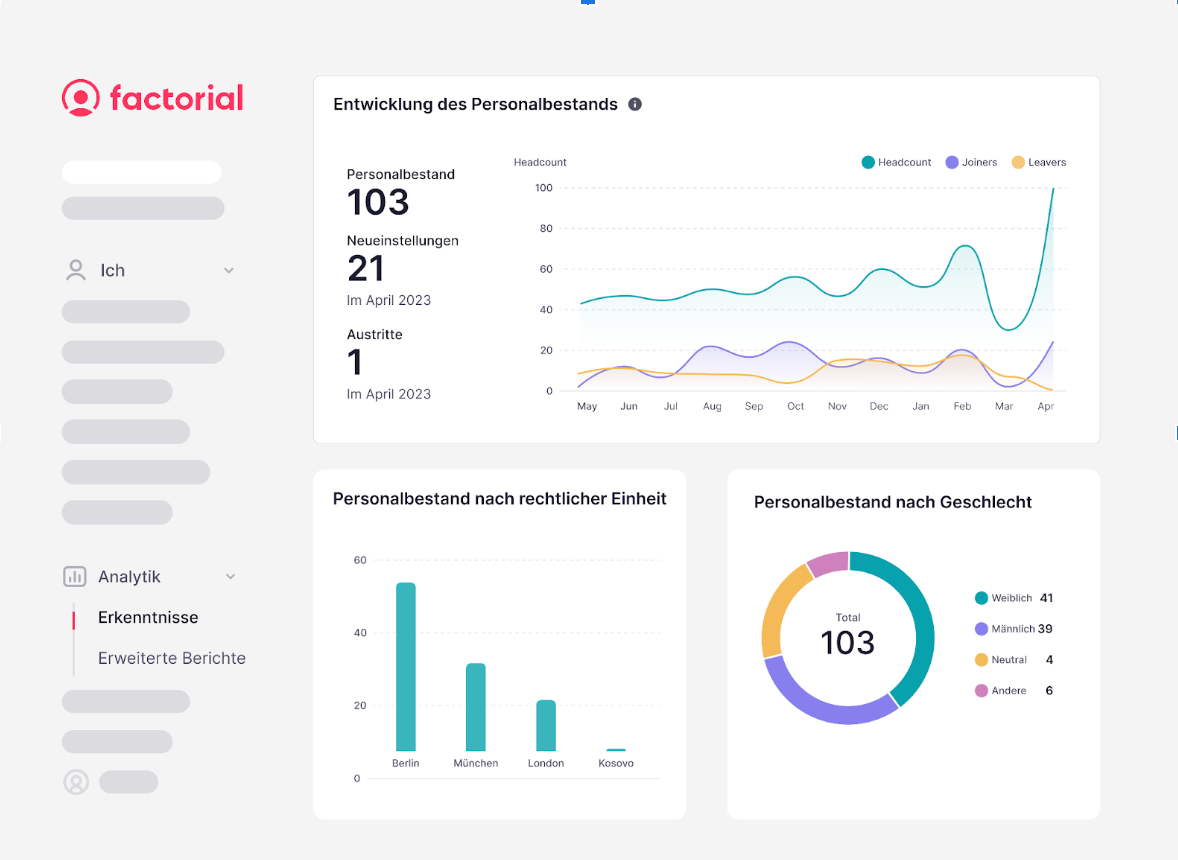This screenshot has height=860, width=1178.
Task: Select the Männlich legend entry
Action: [1012, 629]
